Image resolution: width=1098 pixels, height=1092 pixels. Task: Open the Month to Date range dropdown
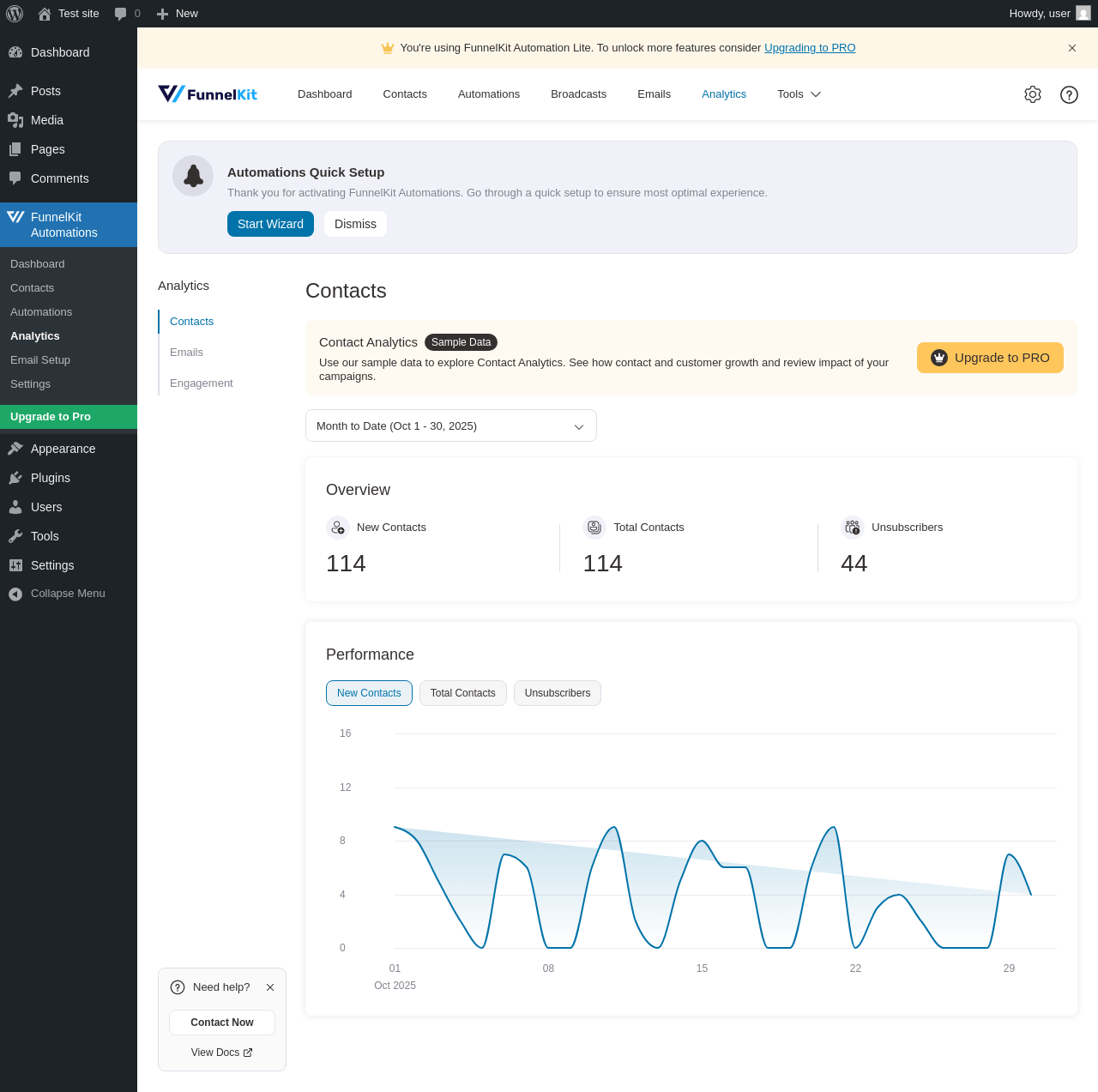pos(450,425)
